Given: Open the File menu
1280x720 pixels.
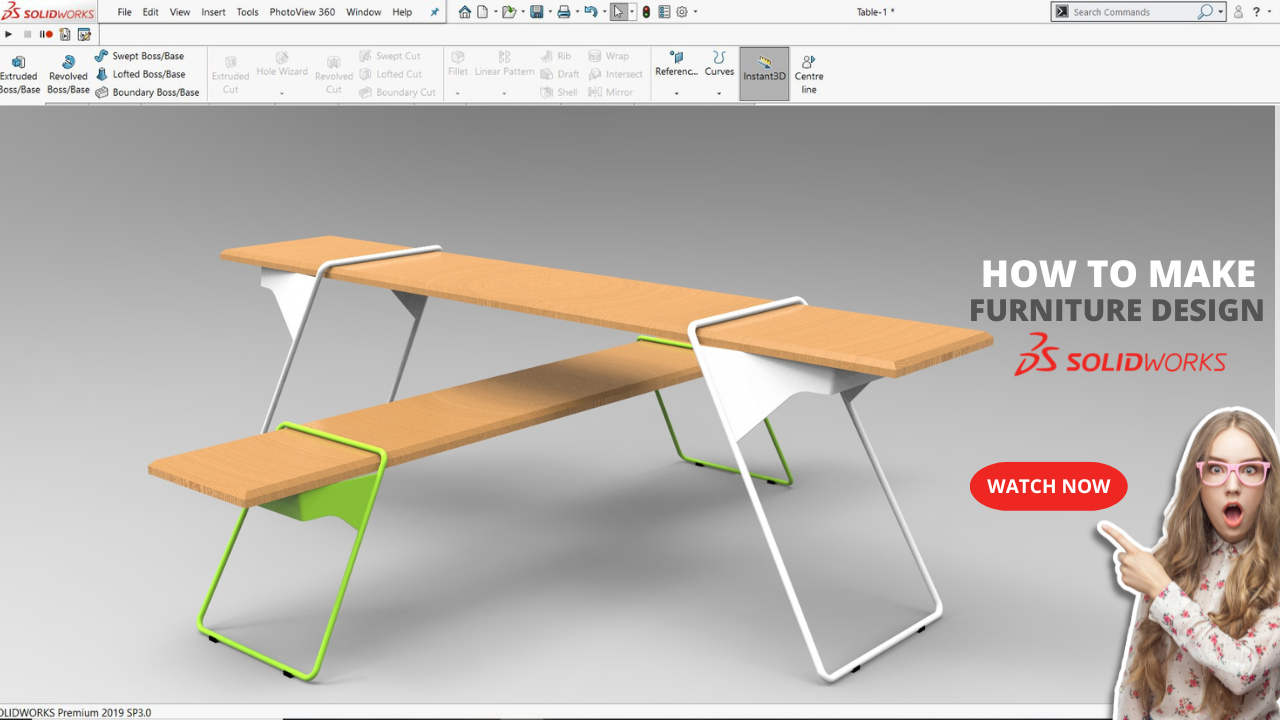Looking at the screenshot, I should pos(125,12).
